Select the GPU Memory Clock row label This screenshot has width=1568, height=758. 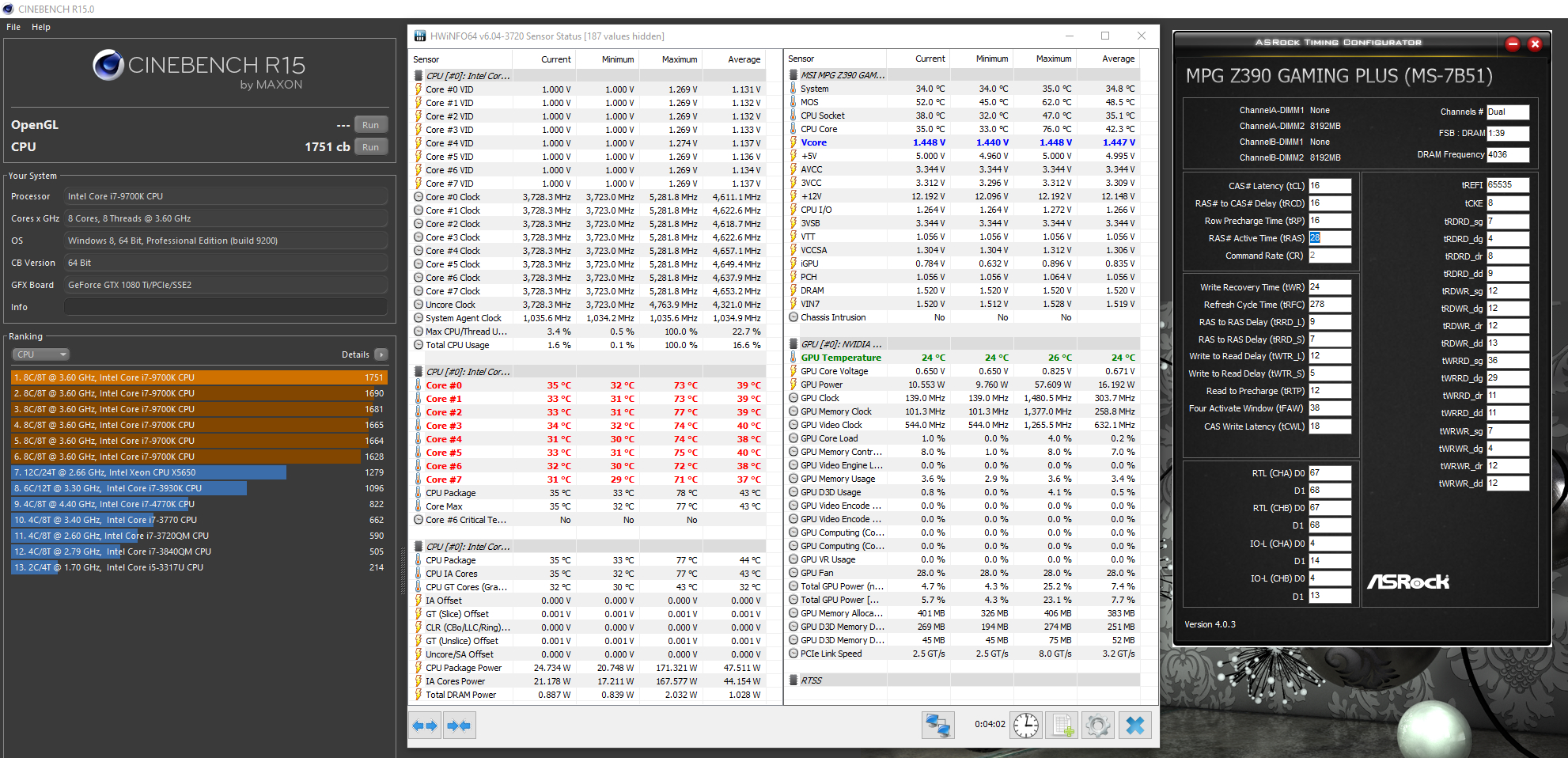[835, 411]
